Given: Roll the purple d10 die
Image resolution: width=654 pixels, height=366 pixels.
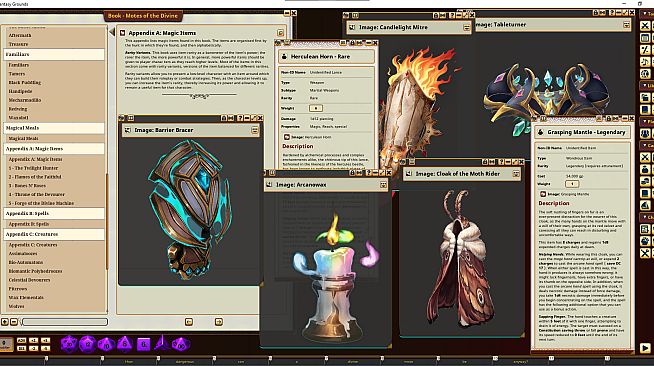Looking at the screenshot, I should [x=106, y=344].
